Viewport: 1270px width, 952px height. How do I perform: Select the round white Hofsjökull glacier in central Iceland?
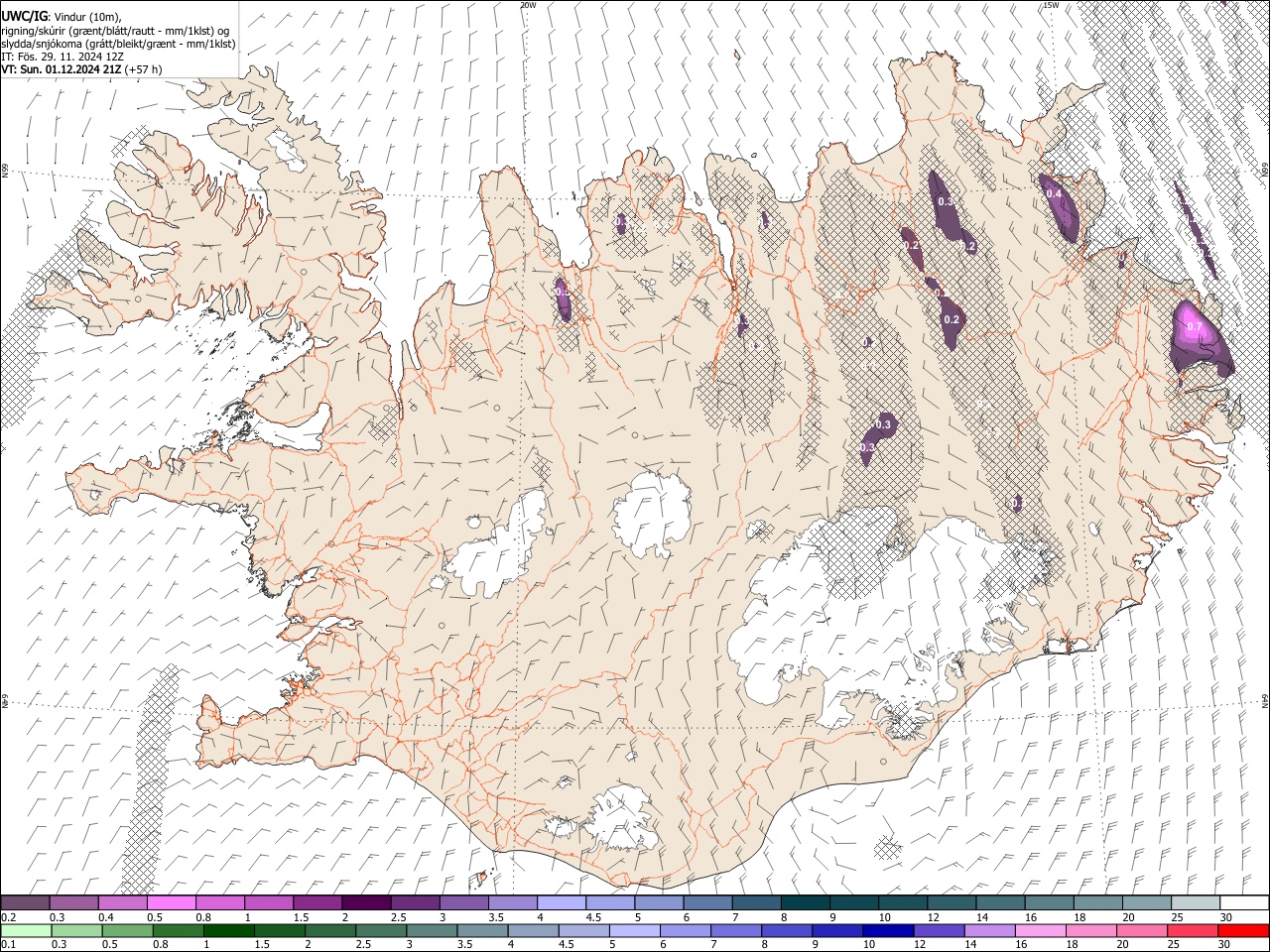(x=652, y=515)
